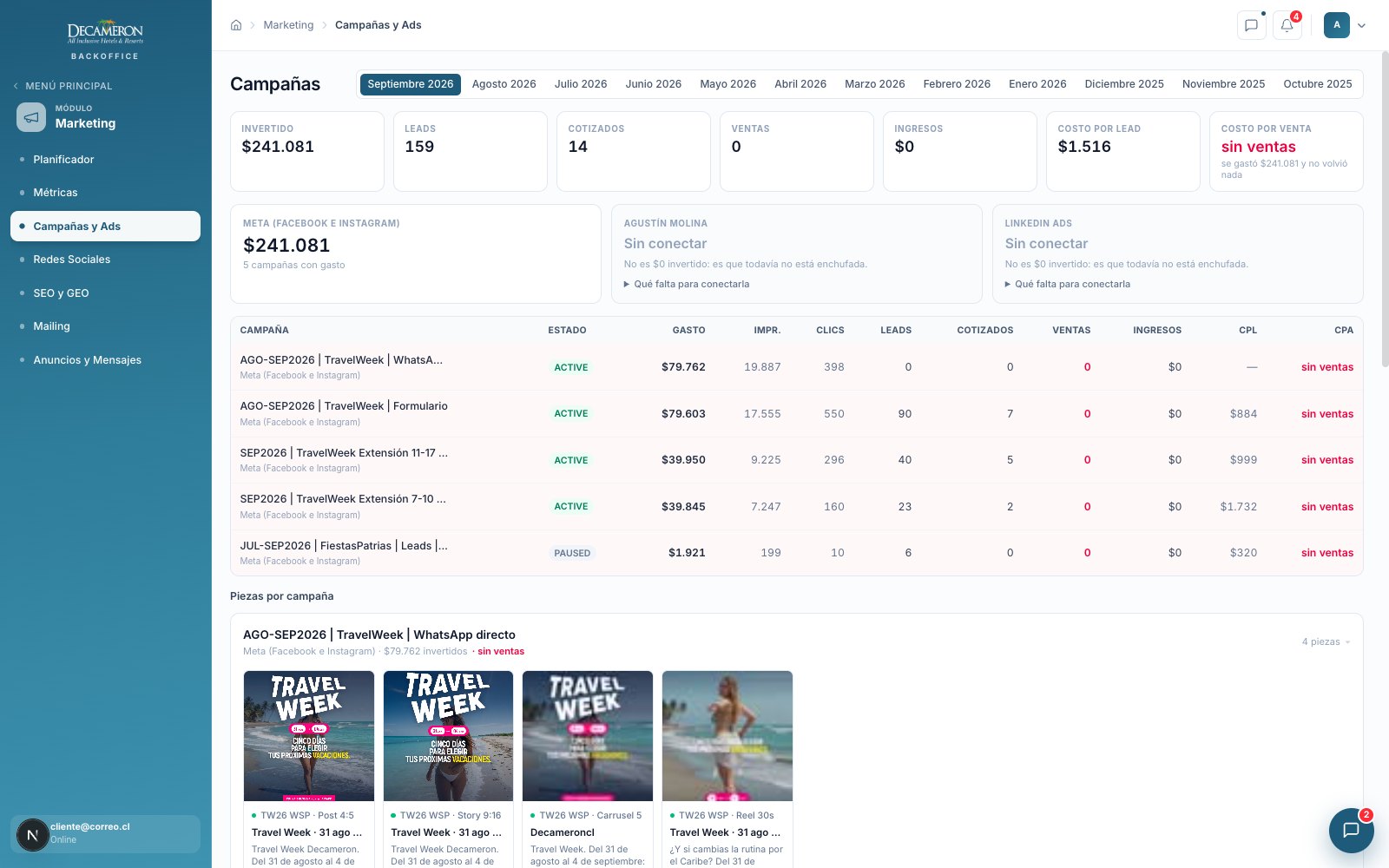Switch to the Diciembre 2025 tab

point(1124,84)
